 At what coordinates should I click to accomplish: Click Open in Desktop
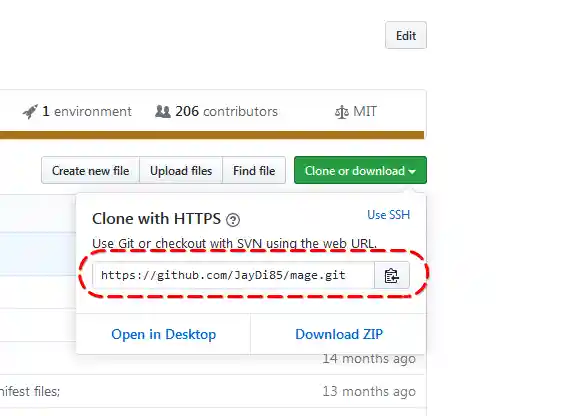point(163,334)
